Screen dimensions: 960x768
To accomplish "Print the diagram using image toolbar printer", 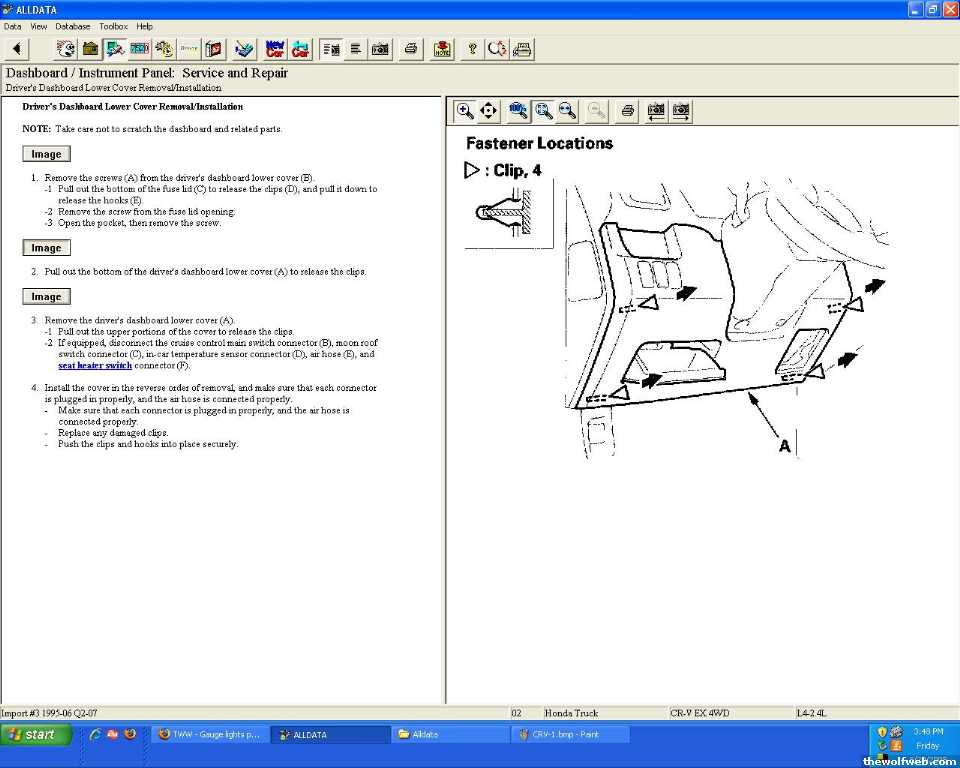I will 627,111.
